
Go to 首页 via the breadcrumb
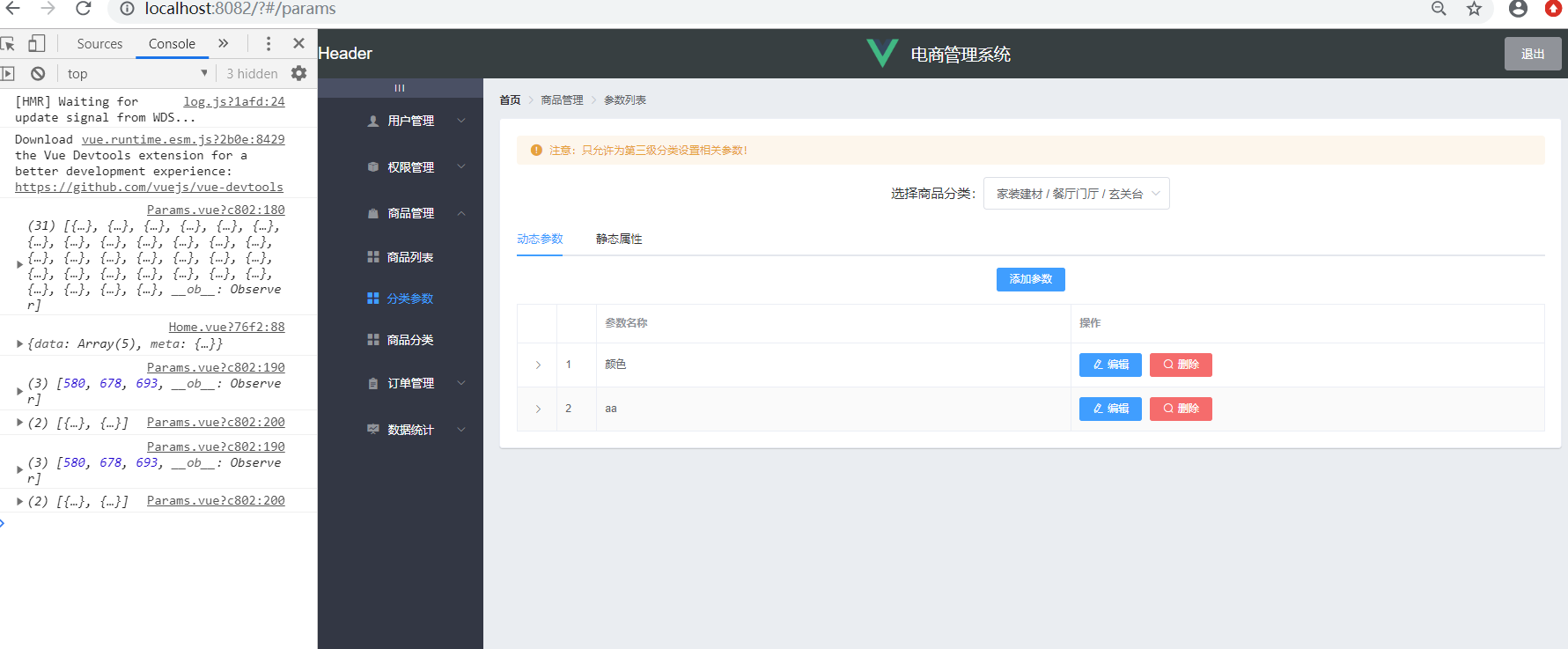510,100
